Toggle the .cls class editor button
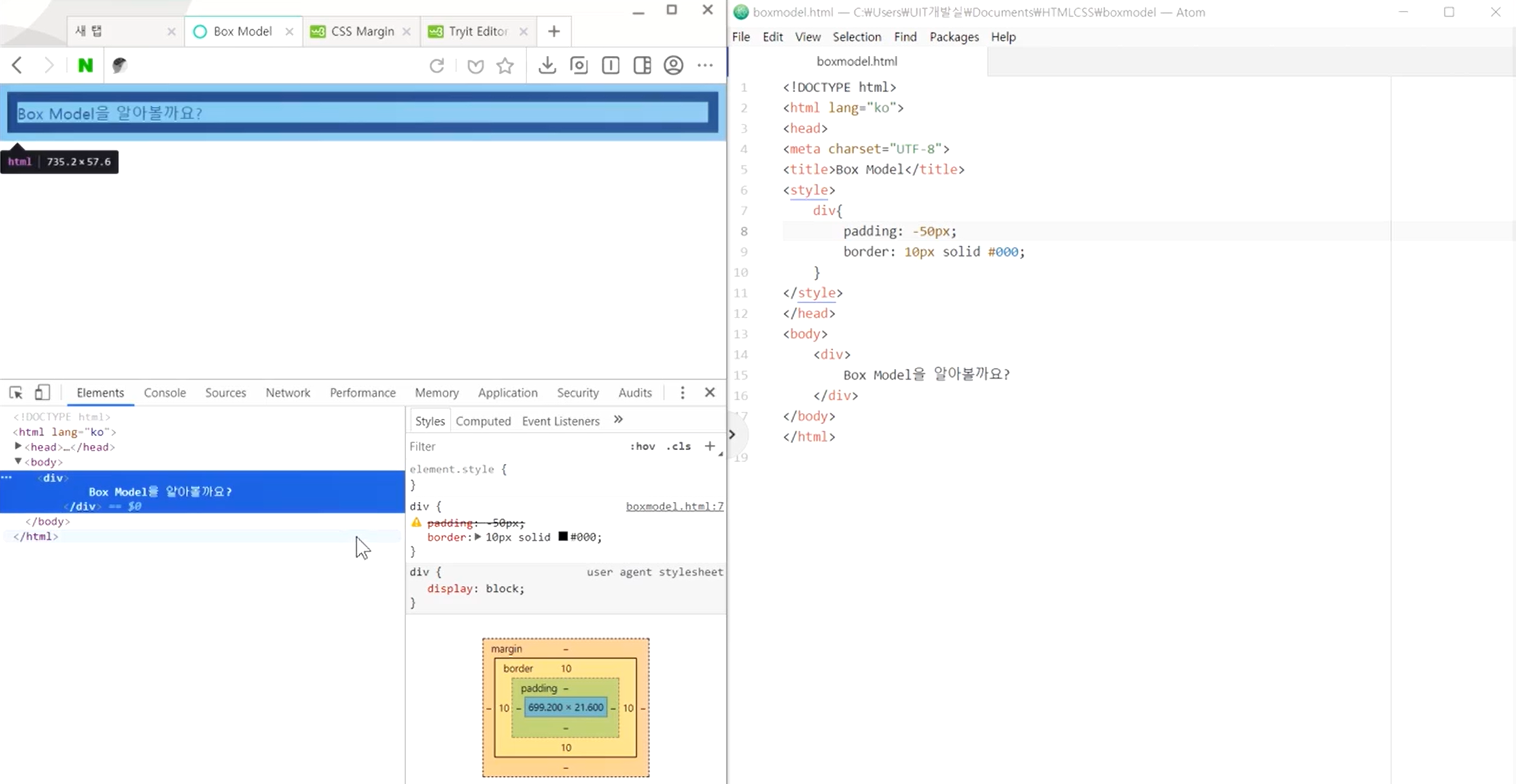The width and height of the screenshot is (1516, 784). [x=678, y=446]
